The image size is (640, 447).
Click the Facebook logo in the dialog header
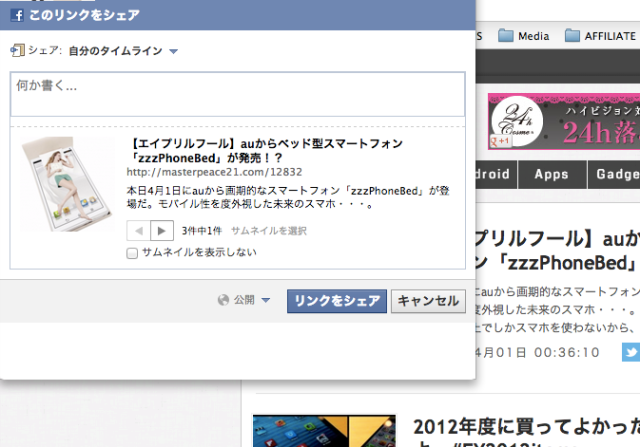pos(17,15)
